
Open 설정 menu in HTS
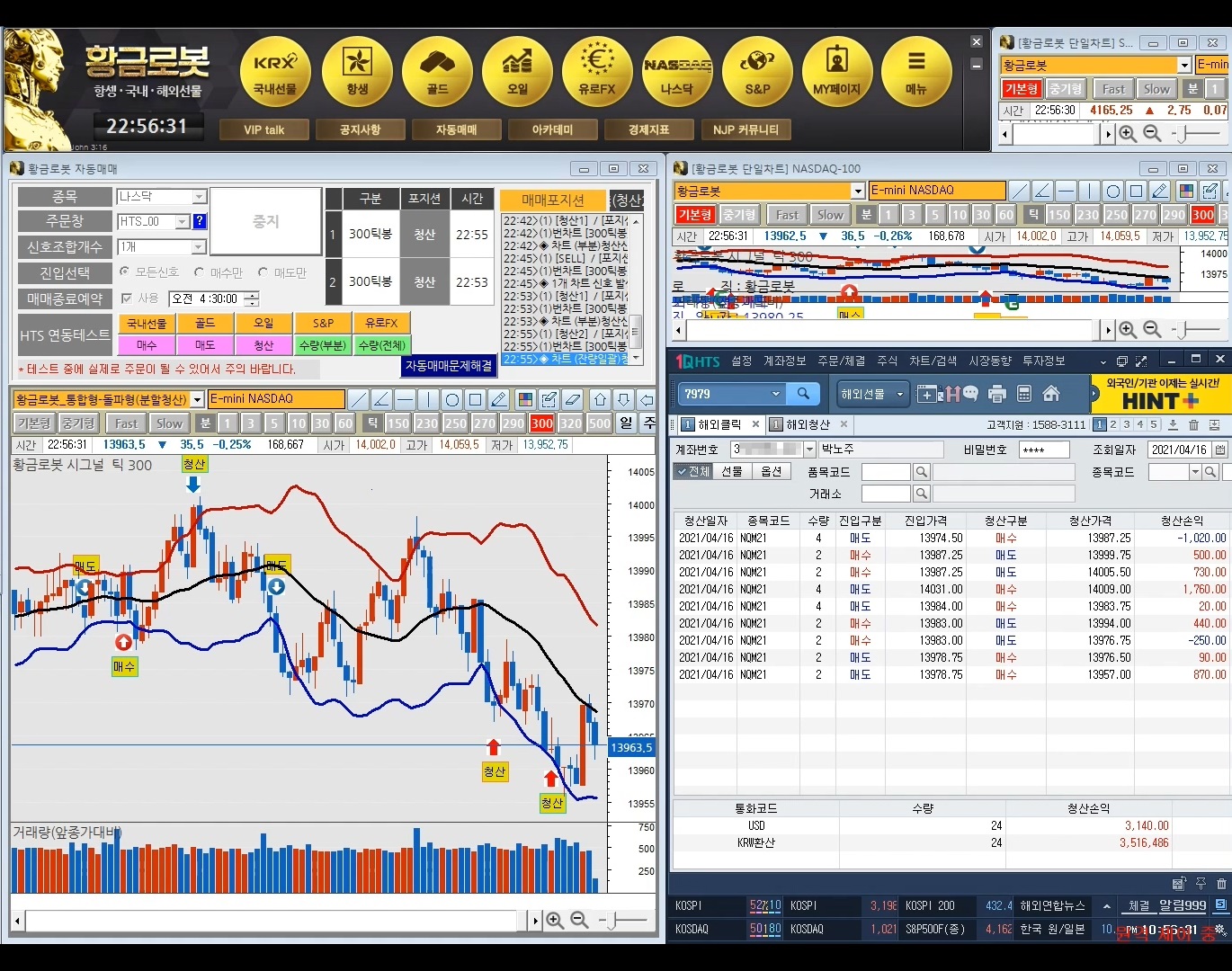pos(741,361)
